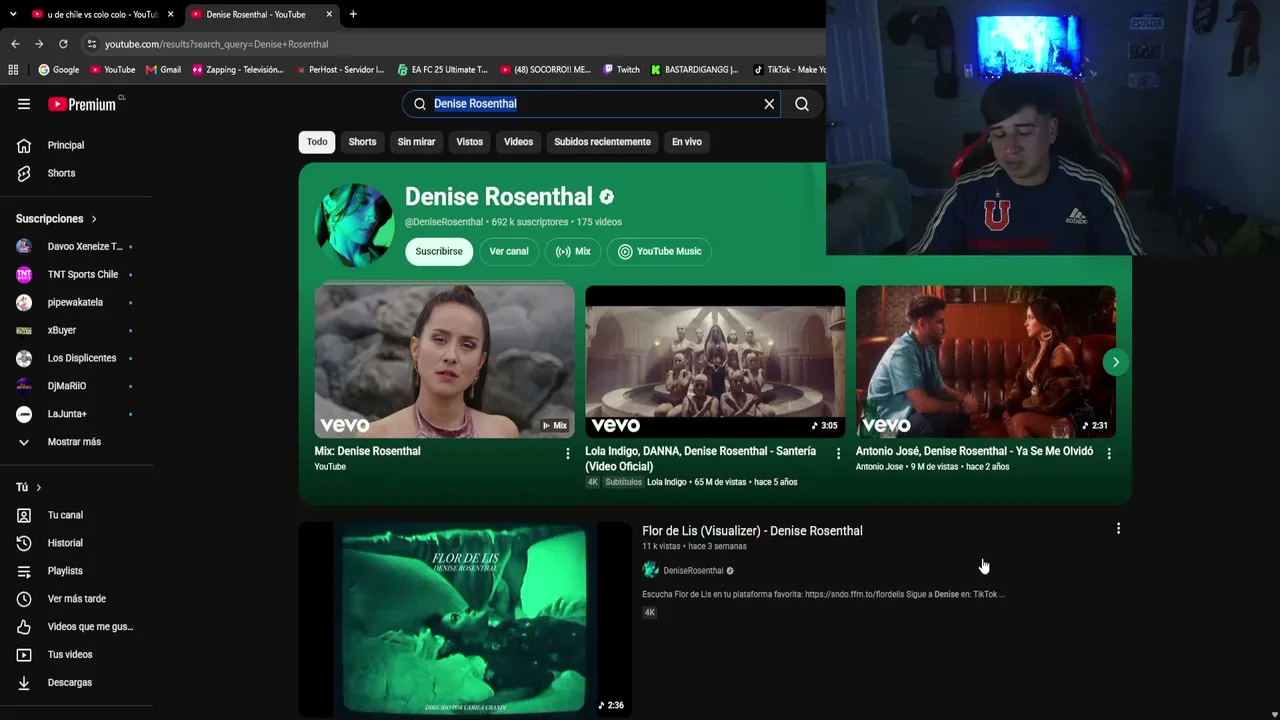This screenshot has width=1280, height=720.
Task: Open the YouTube Music button
Action: pyautogui.click(x=659, y=251)
